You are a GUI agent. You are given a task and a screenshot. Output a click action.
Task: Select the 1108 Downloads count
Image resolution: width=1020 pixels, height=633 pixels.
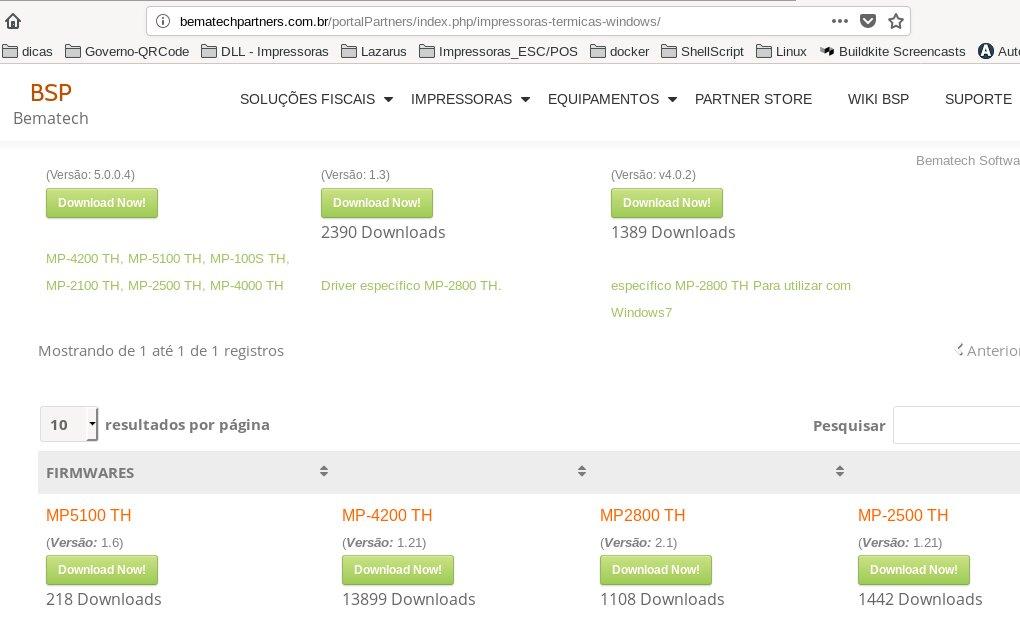[x=662, y=599]
